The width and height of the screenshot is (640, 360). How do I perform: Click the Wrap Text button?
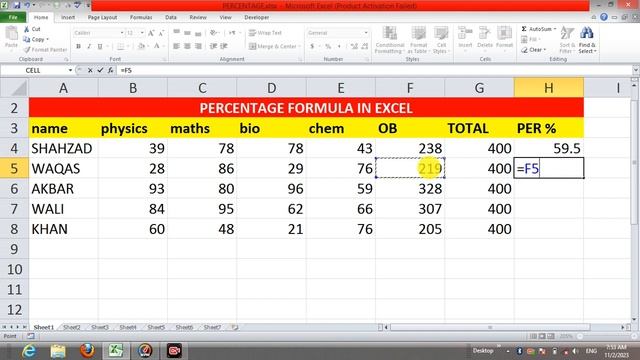265,33
